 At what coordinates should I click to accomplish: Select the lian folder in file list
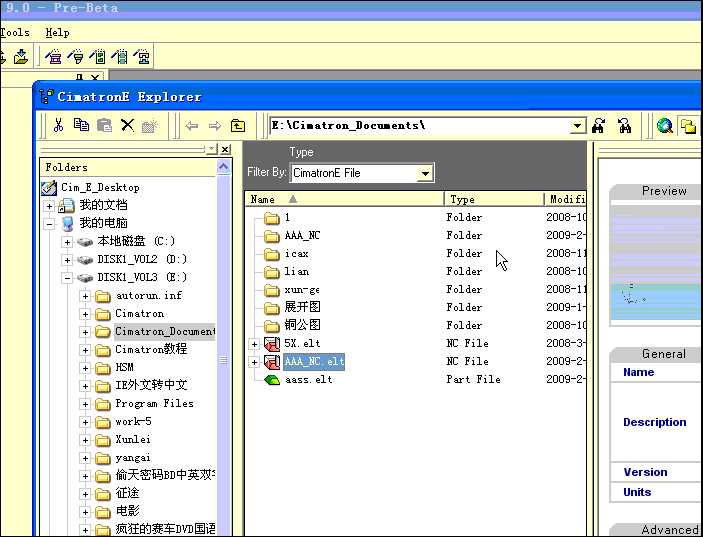296,272
